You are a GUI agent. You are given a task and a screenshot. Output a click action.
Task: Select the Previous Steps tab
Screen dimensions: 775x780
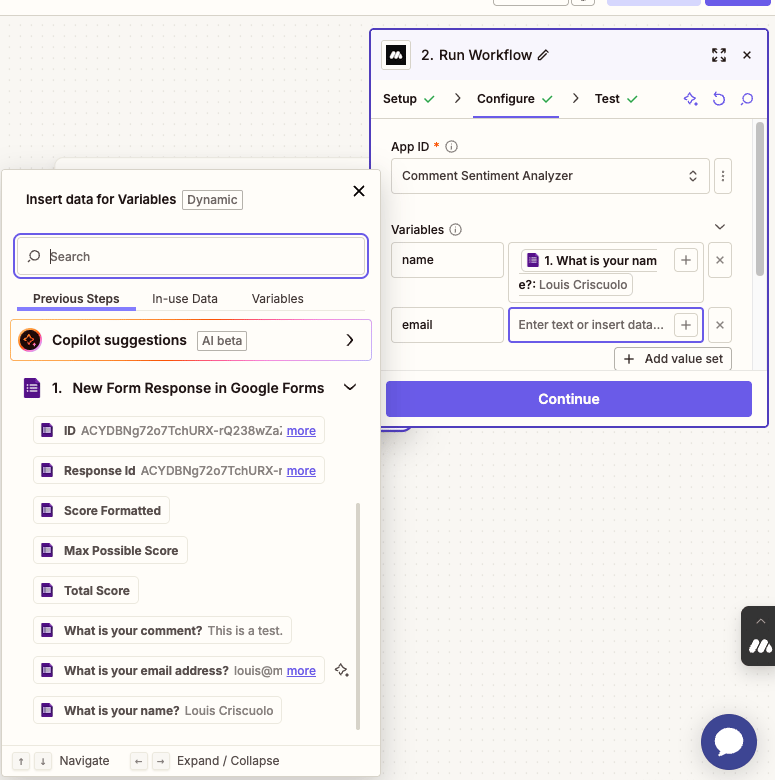click(x=76, y=299)
